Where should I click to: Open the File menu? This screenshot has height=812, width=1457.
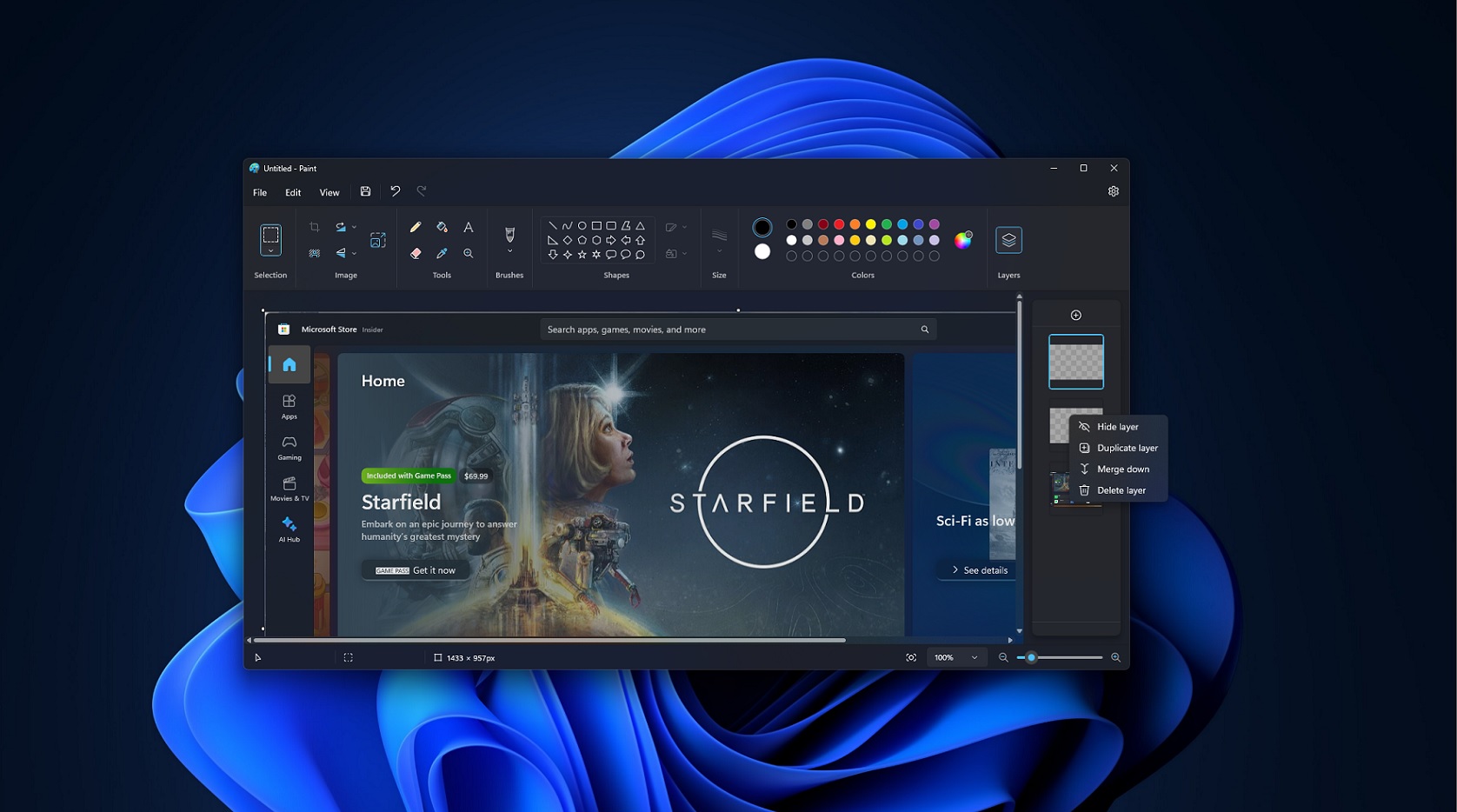click(x=259, y=192)
